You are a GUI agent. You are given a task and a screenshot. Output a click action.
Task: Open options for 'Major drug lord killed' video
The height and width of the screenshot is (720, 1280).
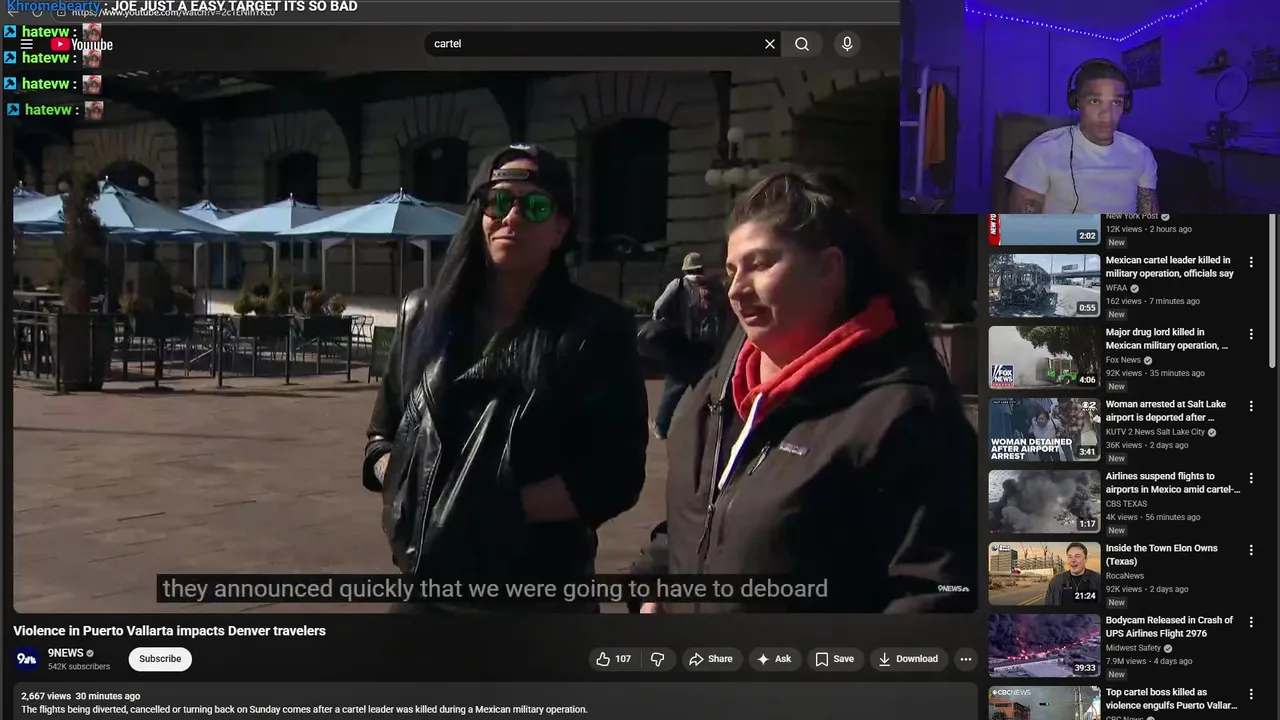click(1251, 334)
